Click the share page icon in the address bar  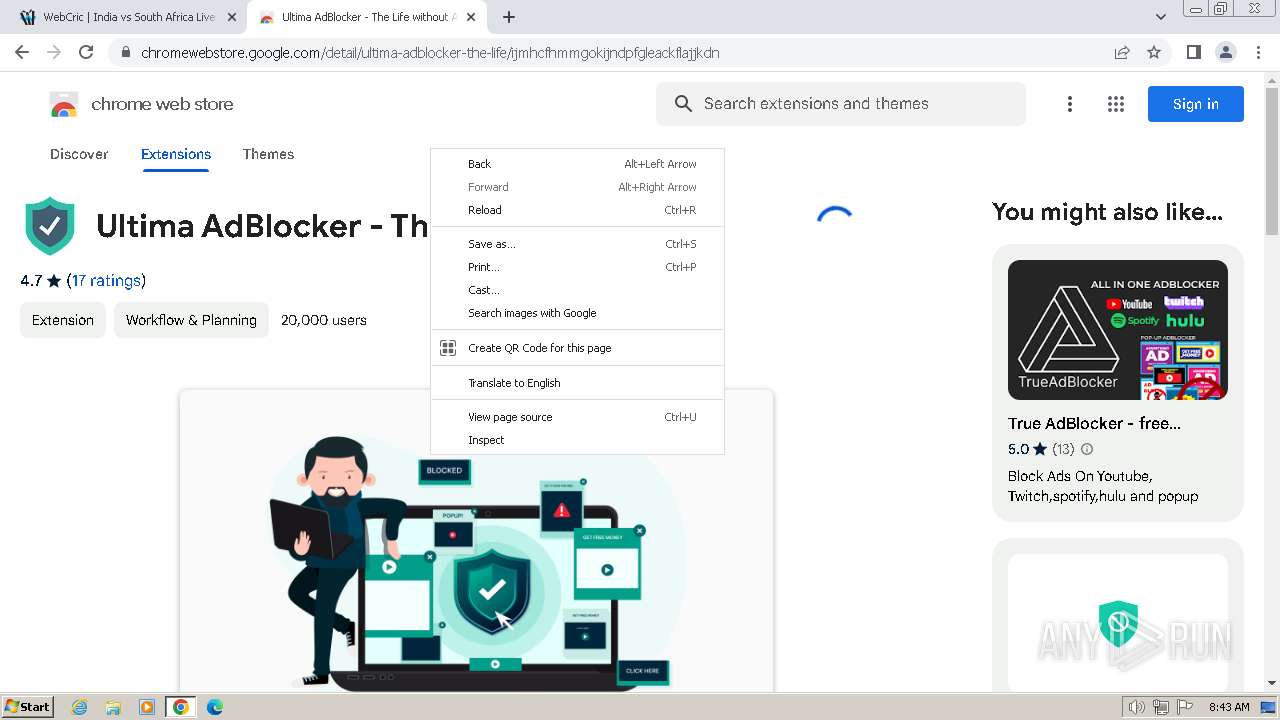point(1122,53)
